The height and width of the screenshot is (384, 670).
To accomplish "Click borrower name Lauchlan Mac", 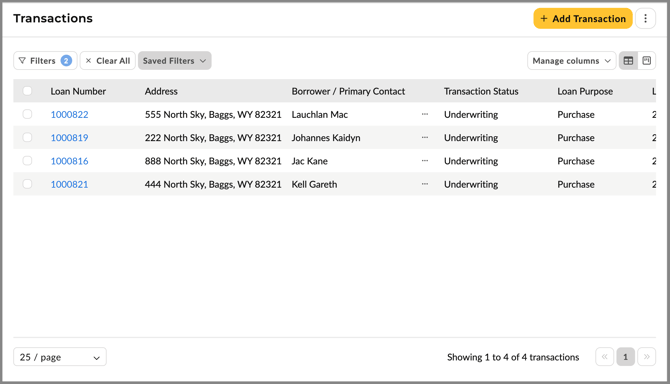I will [320, 114].
